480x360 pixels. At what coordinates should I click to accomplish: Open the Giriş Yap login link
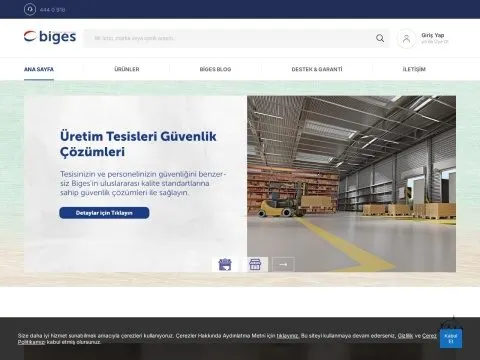(x=433, y=35)
